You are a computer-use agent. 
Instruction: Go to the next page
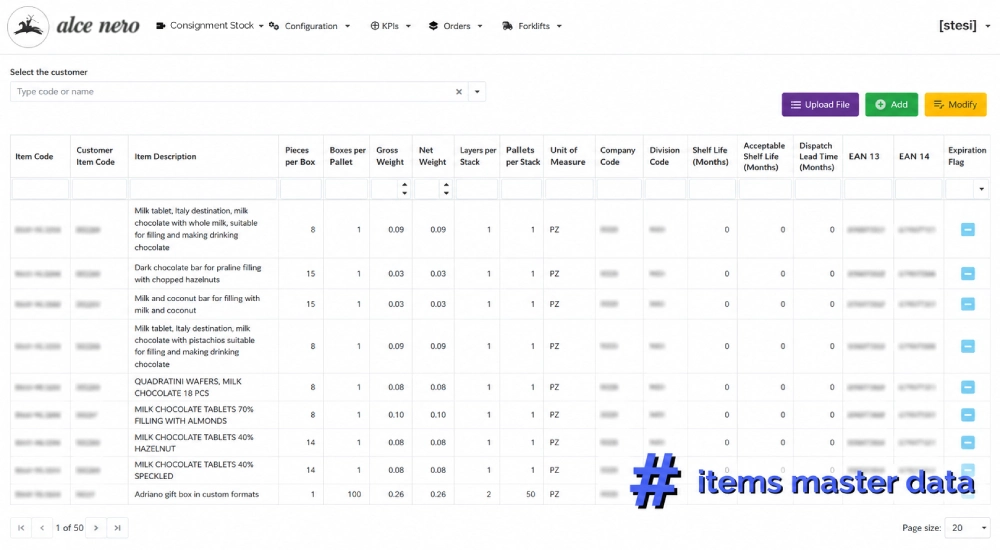[96, 528]
